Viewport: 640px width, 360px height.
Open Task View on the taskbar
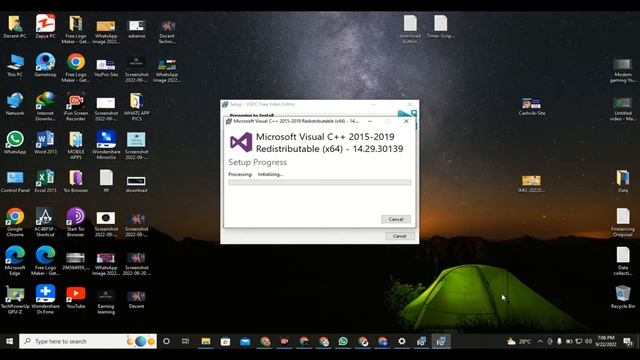pyautogui.click(x=186, y=341)
